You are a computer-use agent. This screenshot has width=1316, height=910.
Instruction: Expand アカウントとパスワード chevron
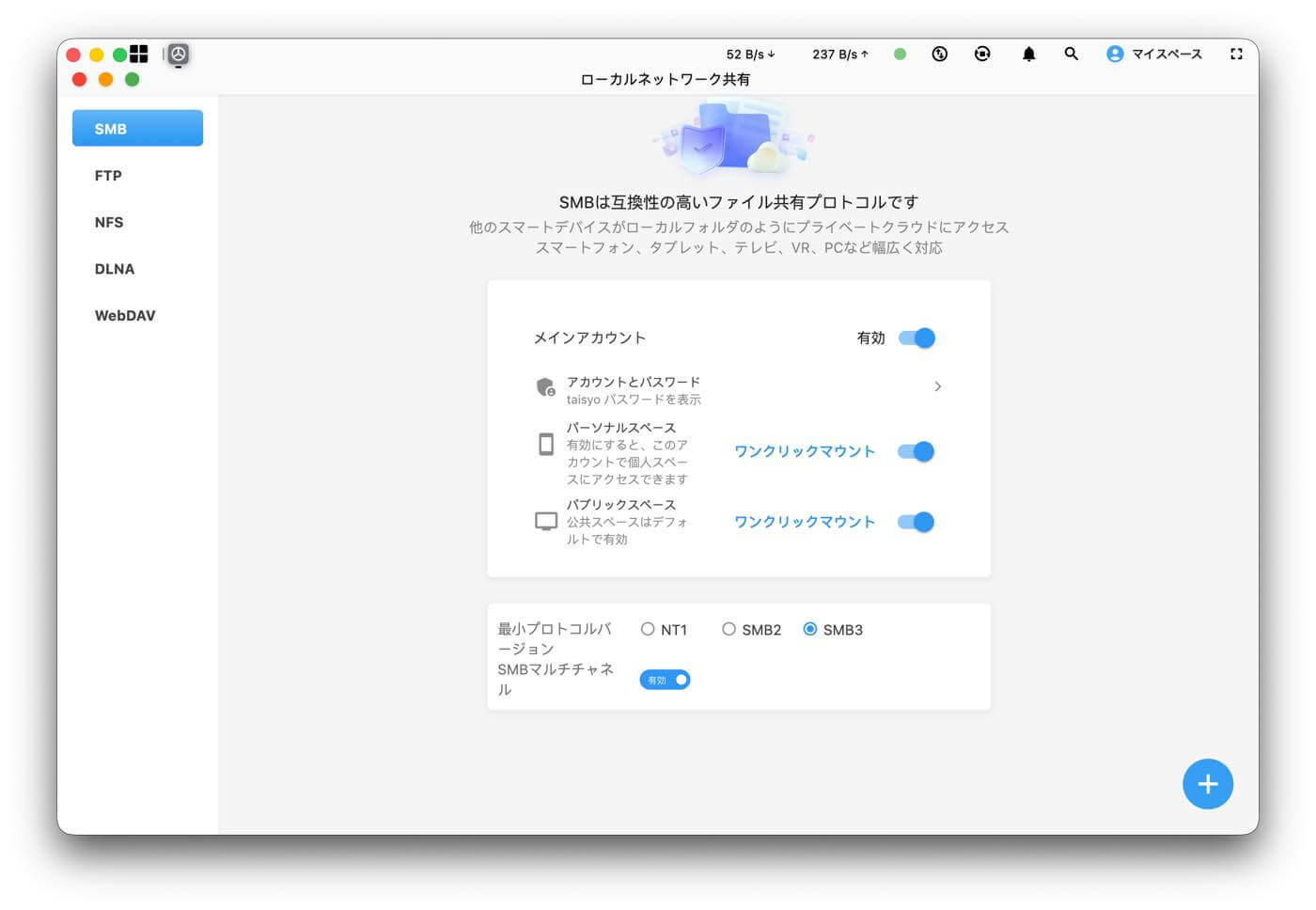pyautogui.click(x=937, y=386)
